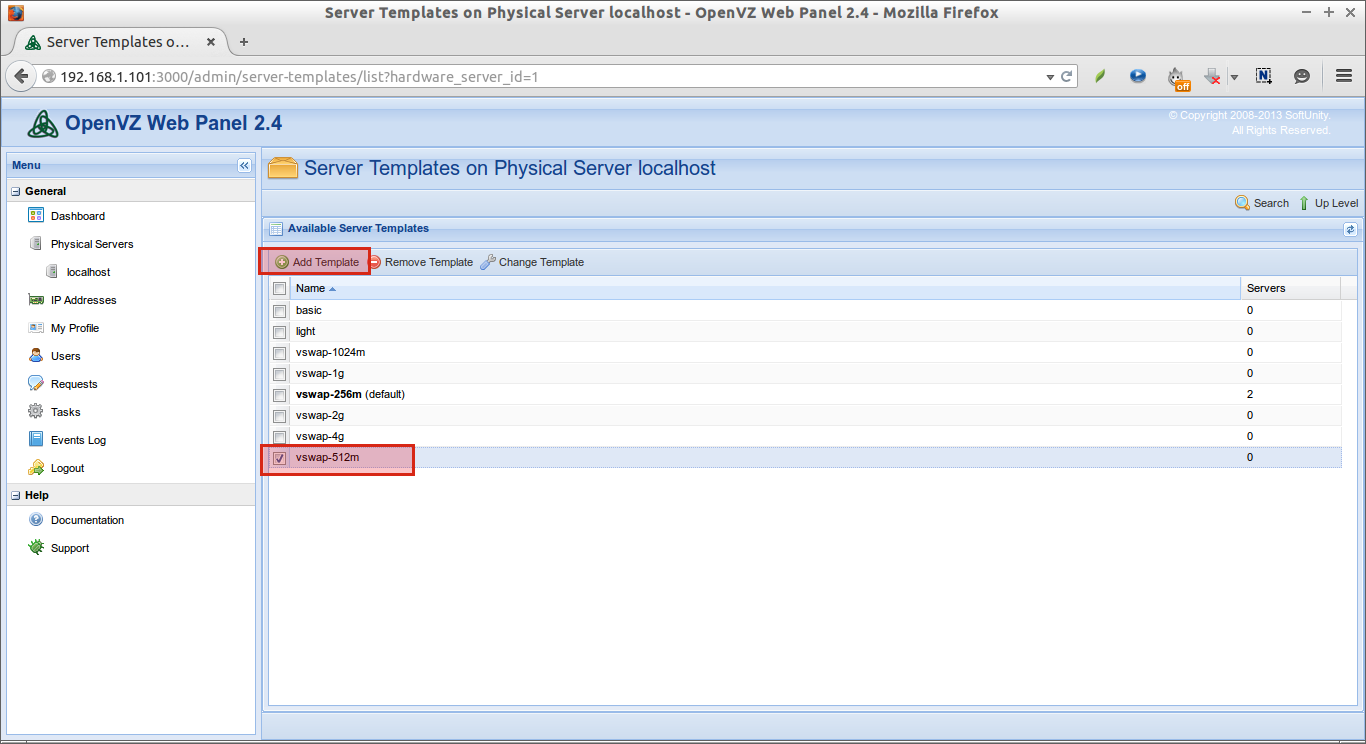This screenshot has height=744, width=1366.
Task: View the Events Log
Action: [x=78, y=440]
